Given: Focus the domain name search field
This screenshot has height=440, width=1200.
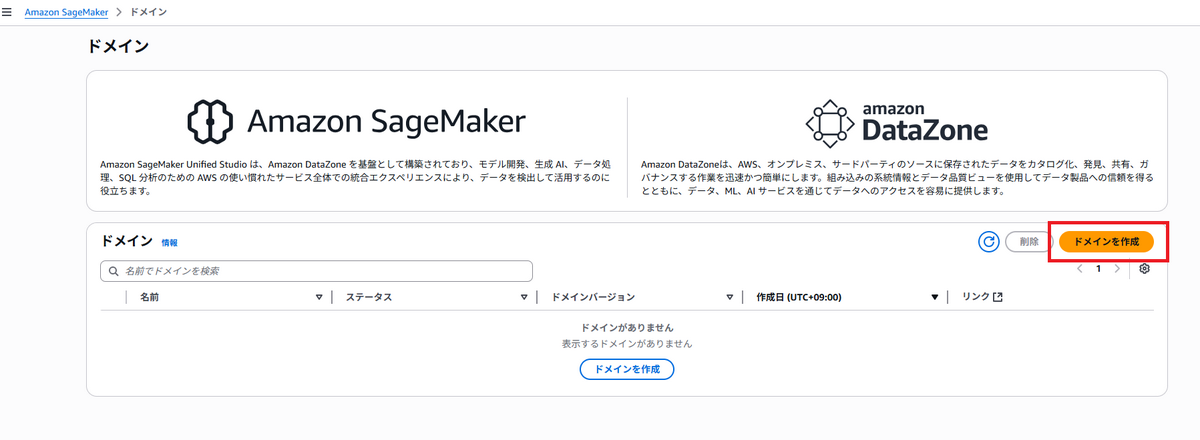Looking at the screenshot, I should (316, 271).
